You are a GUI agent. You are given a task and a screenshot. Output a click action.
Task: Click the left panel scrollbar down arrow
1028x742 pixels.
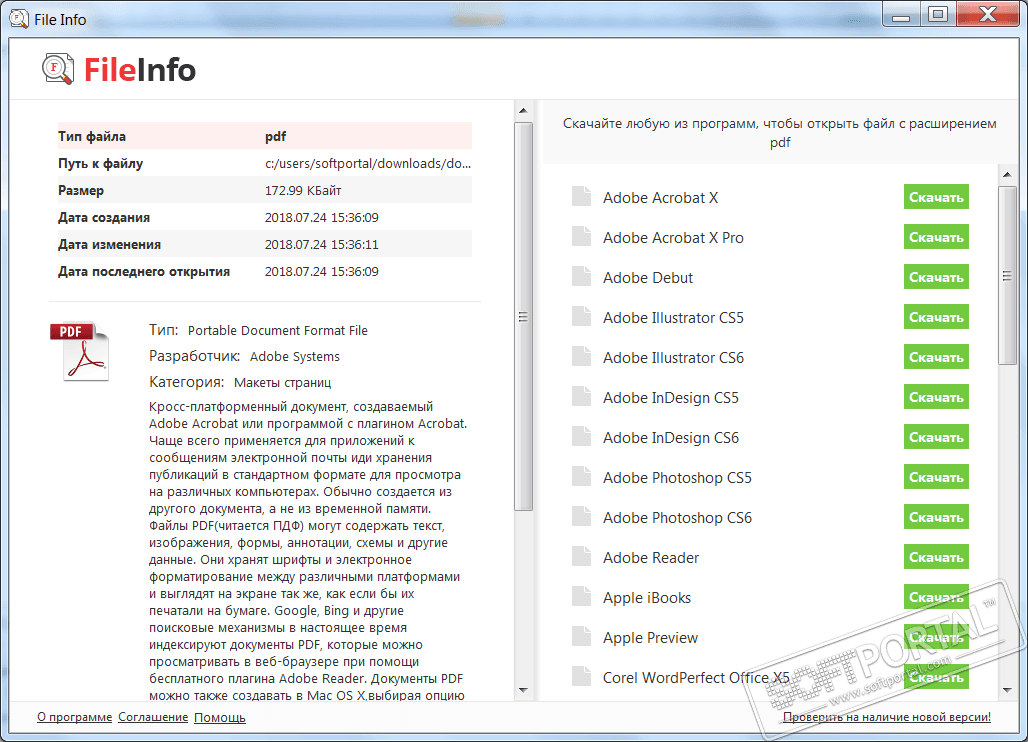(523, 690)
